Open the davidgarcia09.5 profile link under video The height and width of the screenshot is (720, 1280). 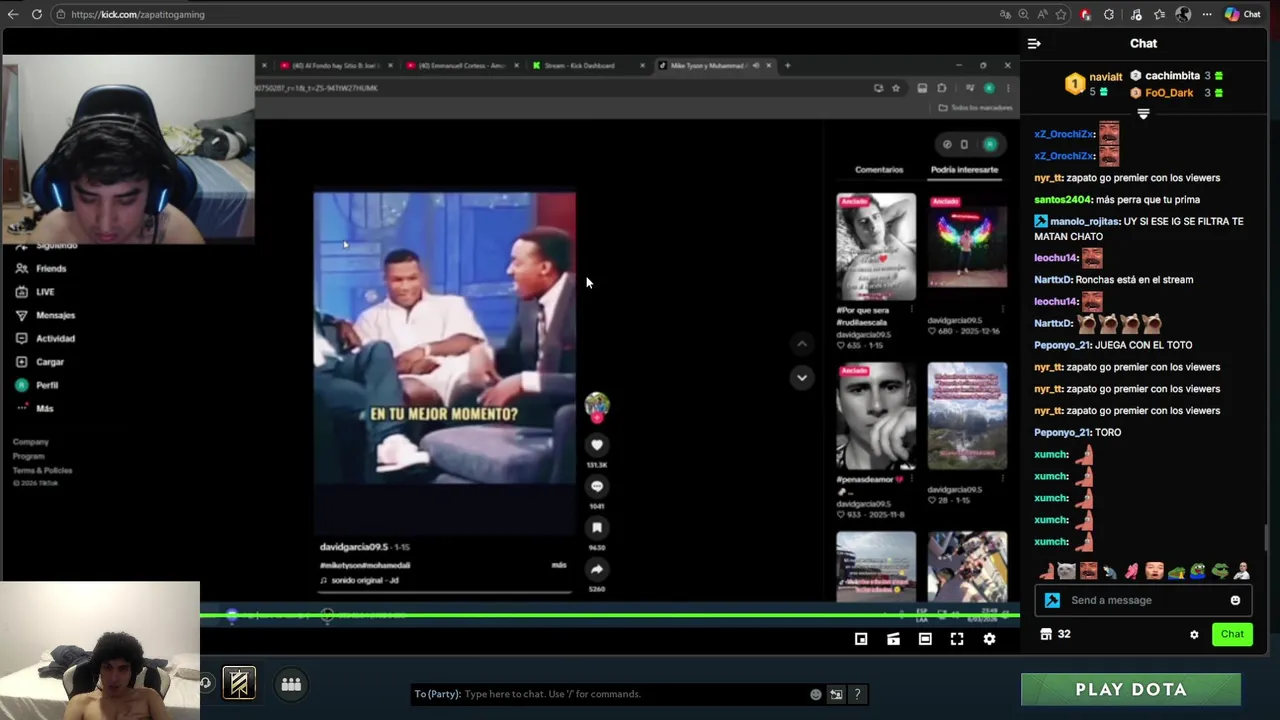point(354,547)
